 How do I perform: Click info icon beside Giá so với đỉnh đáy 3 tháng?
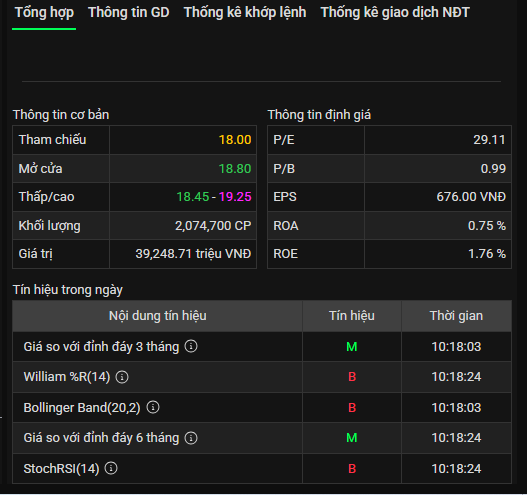tap(191, 346)
